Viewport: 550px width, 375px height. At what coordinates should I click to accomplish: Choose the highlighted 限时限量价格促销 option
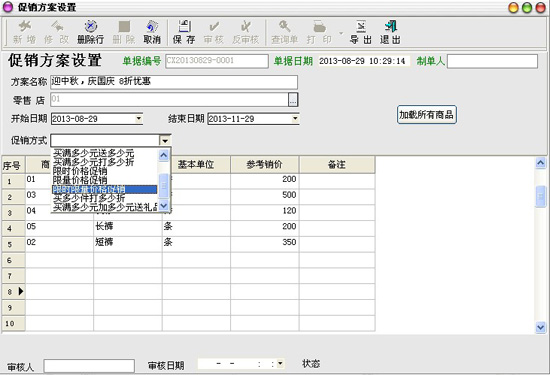[x=105, y=189]
